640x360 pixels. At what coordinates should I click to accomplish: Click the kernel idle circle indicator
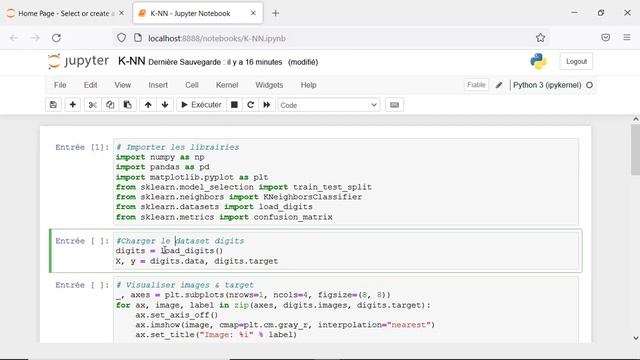pos(589,85)
